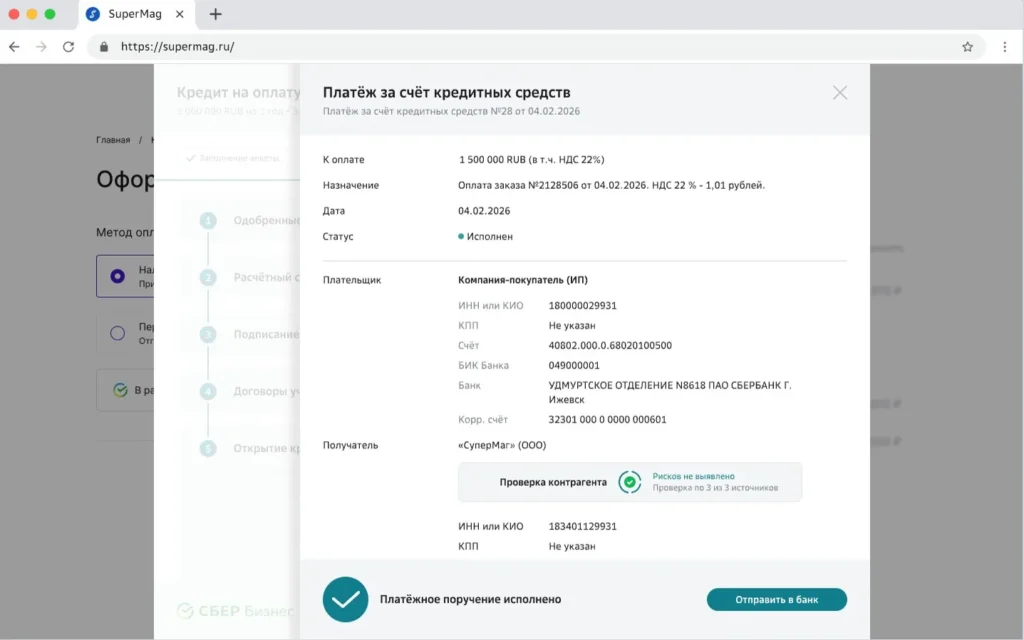
Task: Click step 1 circle 'Одобренные'
Action: click(x=208, y=221)
